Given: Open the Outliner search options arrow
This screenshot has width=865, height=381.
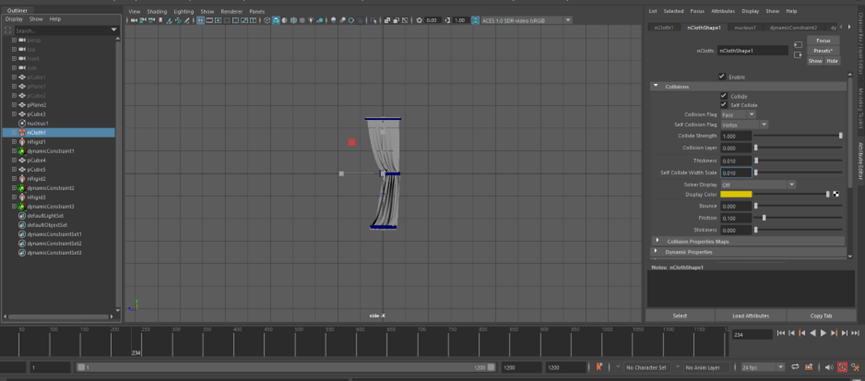Looking at the screenshot, I should point(114,30).
